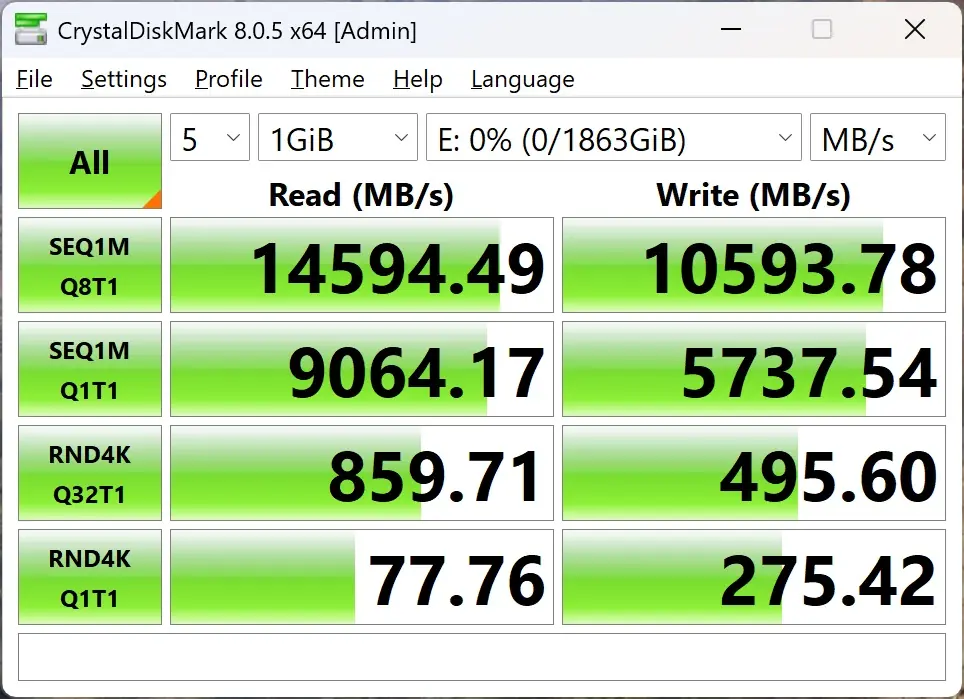This screenshot has width=964, height=699.
Task: Open the unit dropdown showing MB/s
Action: pos(877,137)
